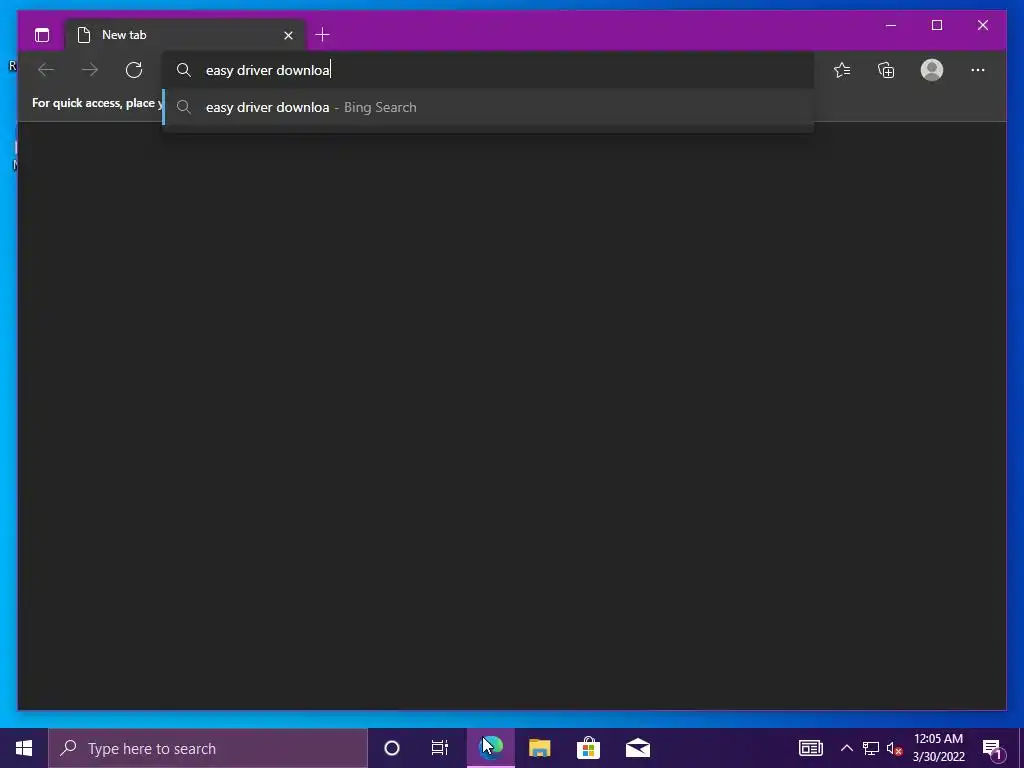Open Microsoft Store from taskbar
The width and height of the screenshot is (1024, 768).
[x=588, y=748]
